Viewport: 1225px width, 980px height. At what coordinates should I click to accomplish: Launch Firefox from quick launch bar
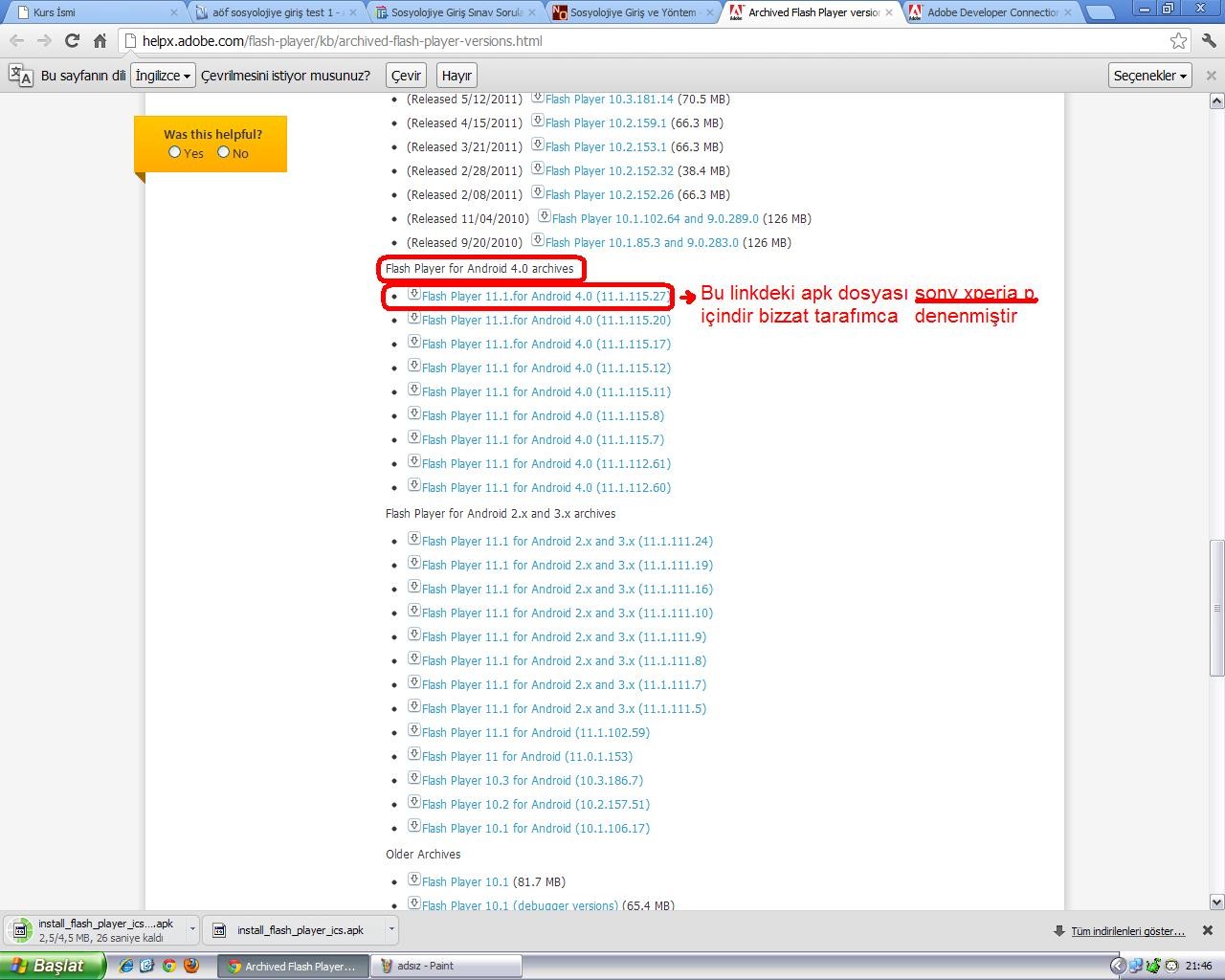click(x=190, y=966)
